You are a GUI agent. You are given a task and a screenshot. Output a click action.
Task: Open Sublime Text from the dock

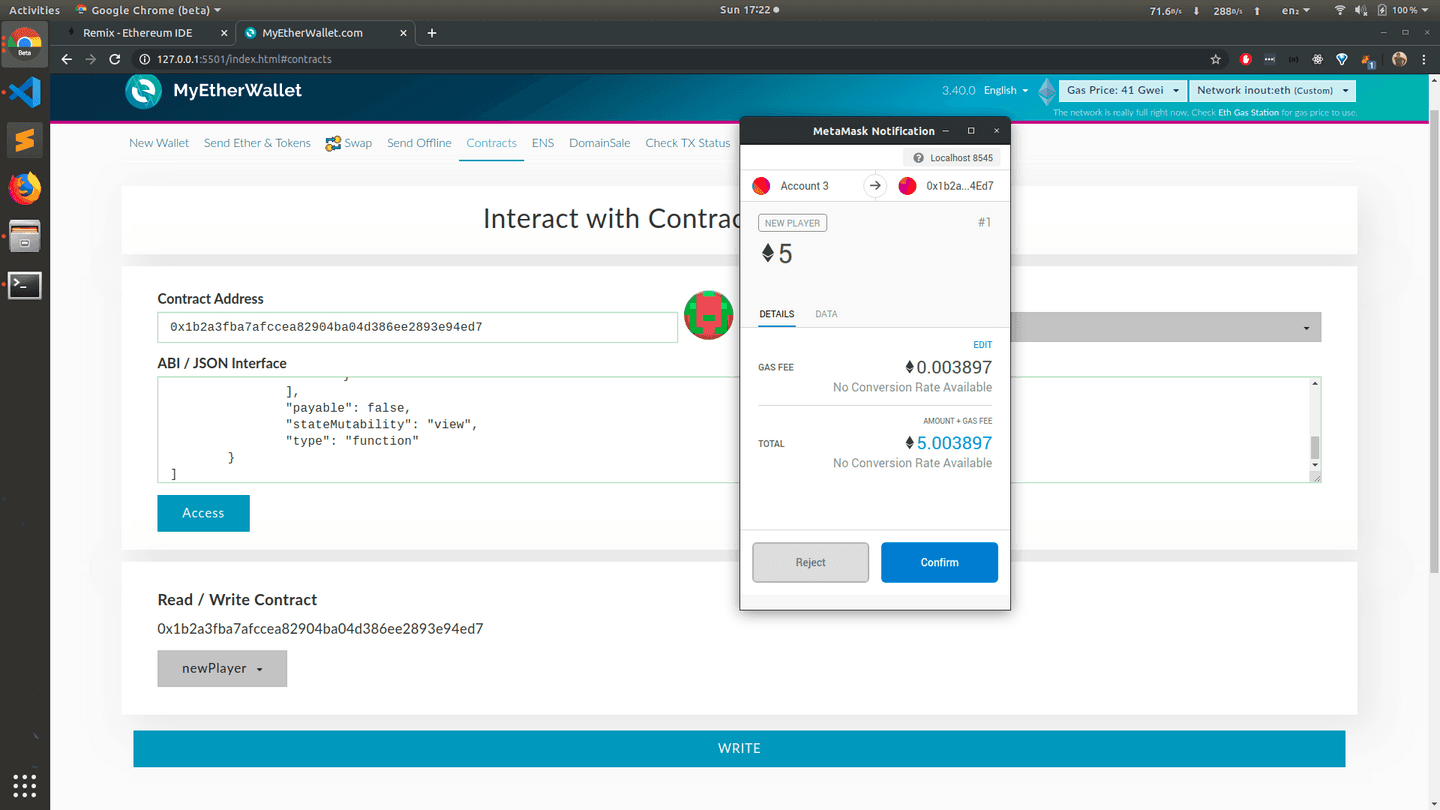[x=25, y=140]
